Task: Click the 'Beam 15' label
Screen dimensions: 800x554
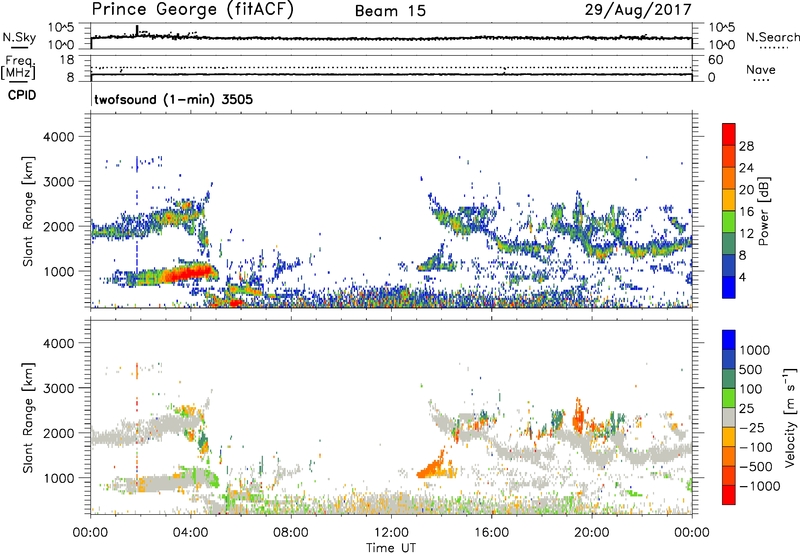Action: (390, 11)
